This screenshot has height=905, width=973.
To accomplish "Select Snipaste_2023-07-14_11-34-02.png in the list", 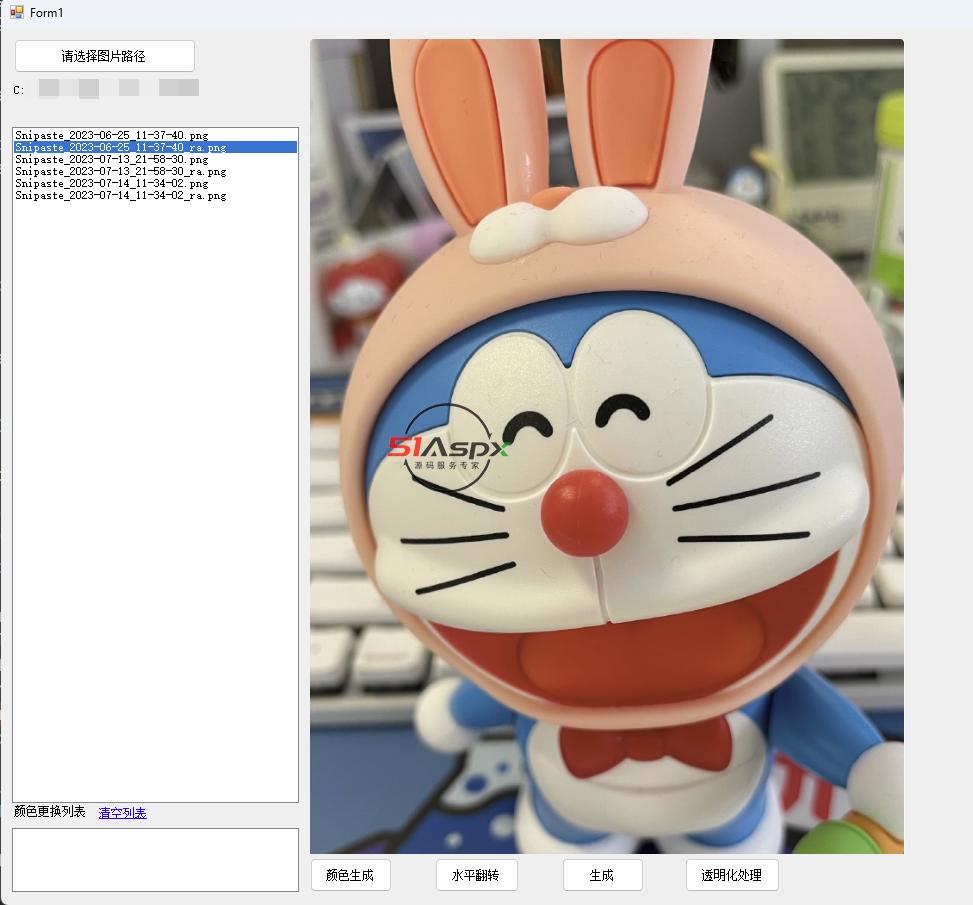I will point(155,183).
